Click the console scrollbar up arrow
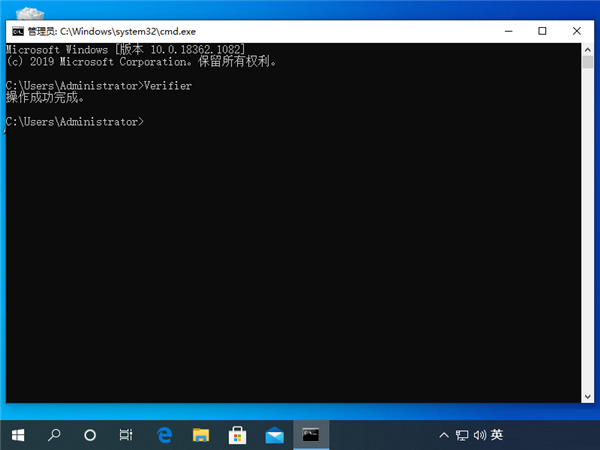This screenshot has height=450, width=600. click(x=589, y=50)
